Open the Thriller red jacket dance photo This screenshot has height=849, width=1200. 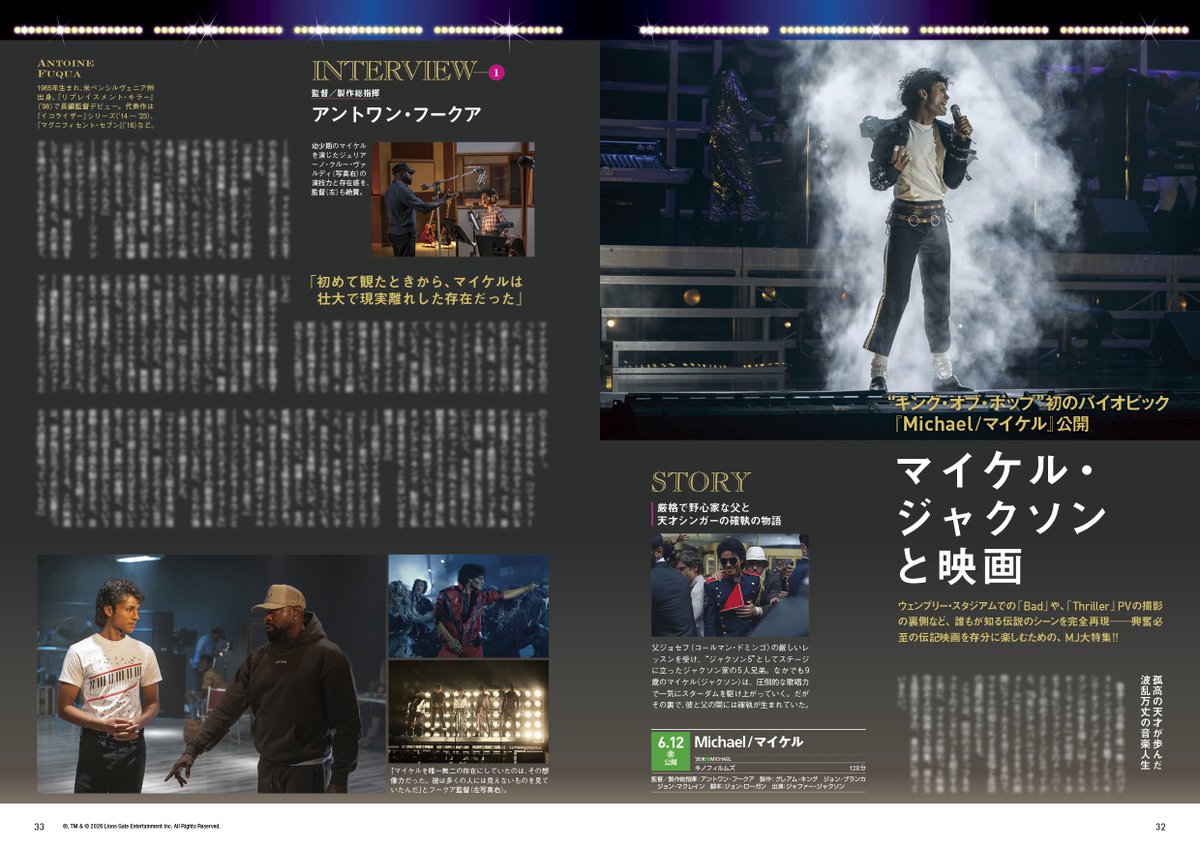tap(468, 606)
